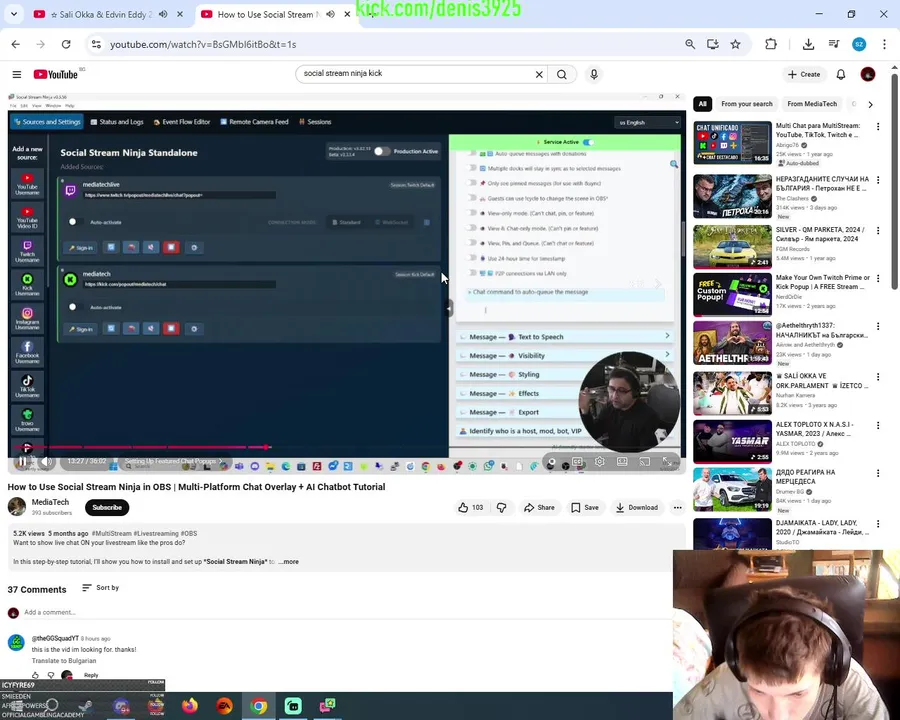This screenshot has height=720, width=900.
Task: Click the video progress bar scrubber
Action: (266, 447)
